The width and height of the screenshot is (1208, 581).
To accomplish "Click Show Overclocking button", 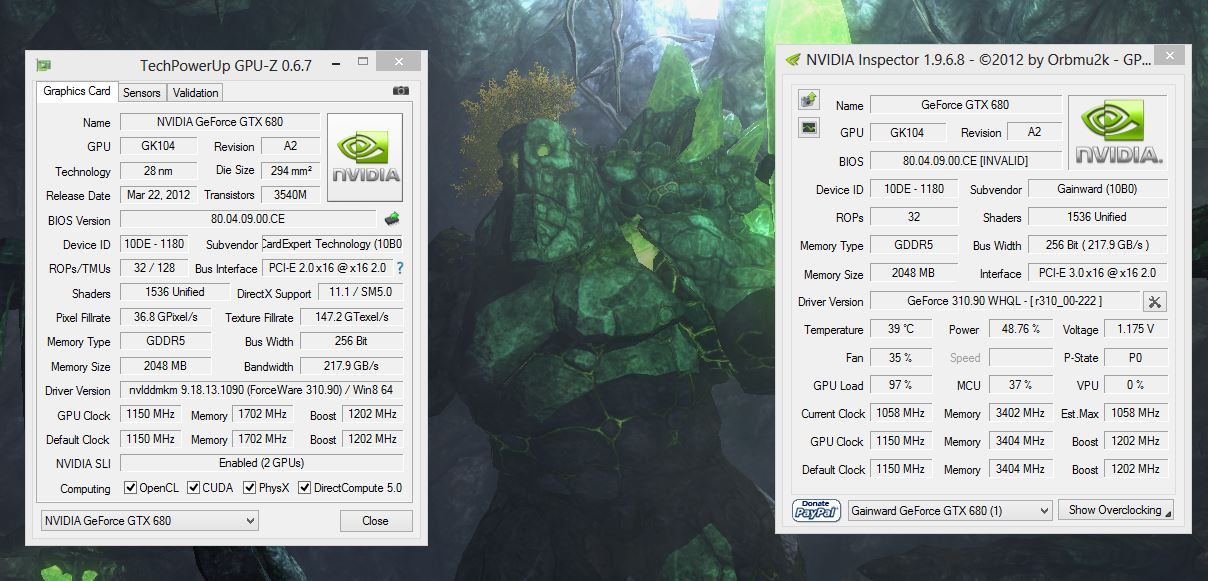I will 1115,510.
